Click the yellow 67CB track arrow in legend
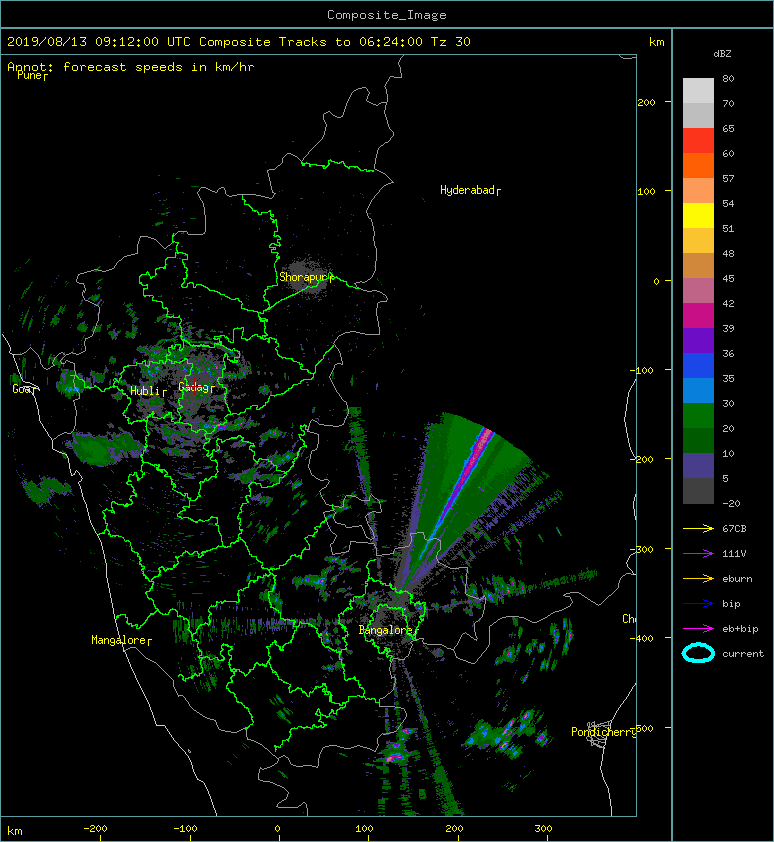 698,529
